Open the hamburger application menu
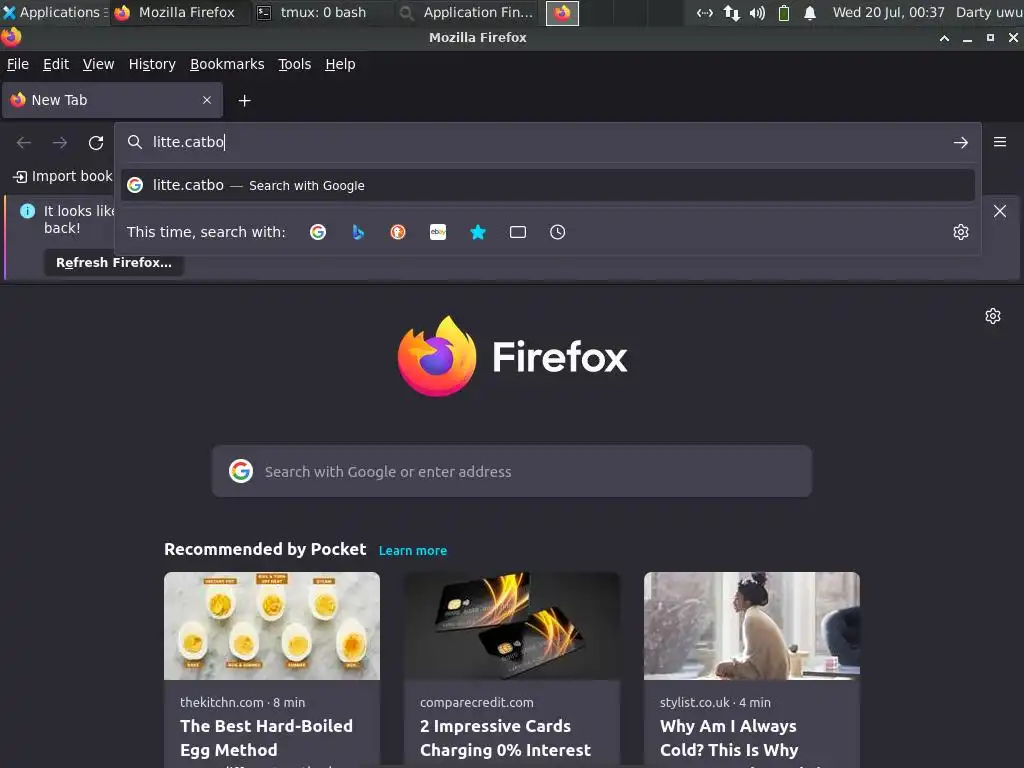This screenshot has width=1024, height=768. pyautogui.click(x=1000, y=142)
